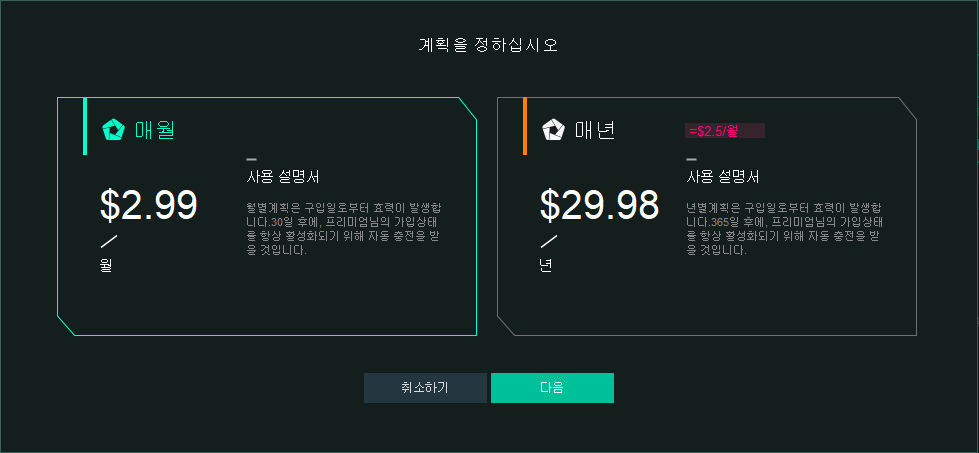Image resolution: width=979 pixels, height=453 pixels.
Task: Select the 매년 yearly plan title
Action: (595, 130)
